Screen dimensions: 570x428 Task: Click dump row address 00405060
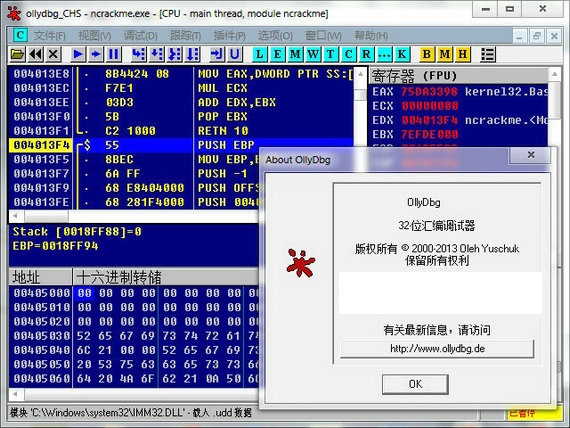pos(41,379)
